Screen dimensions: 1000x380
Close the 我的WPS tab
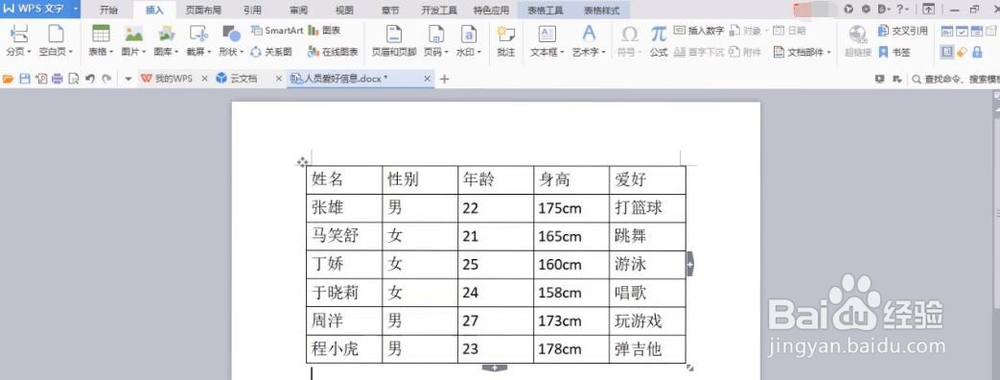point(205,78)
